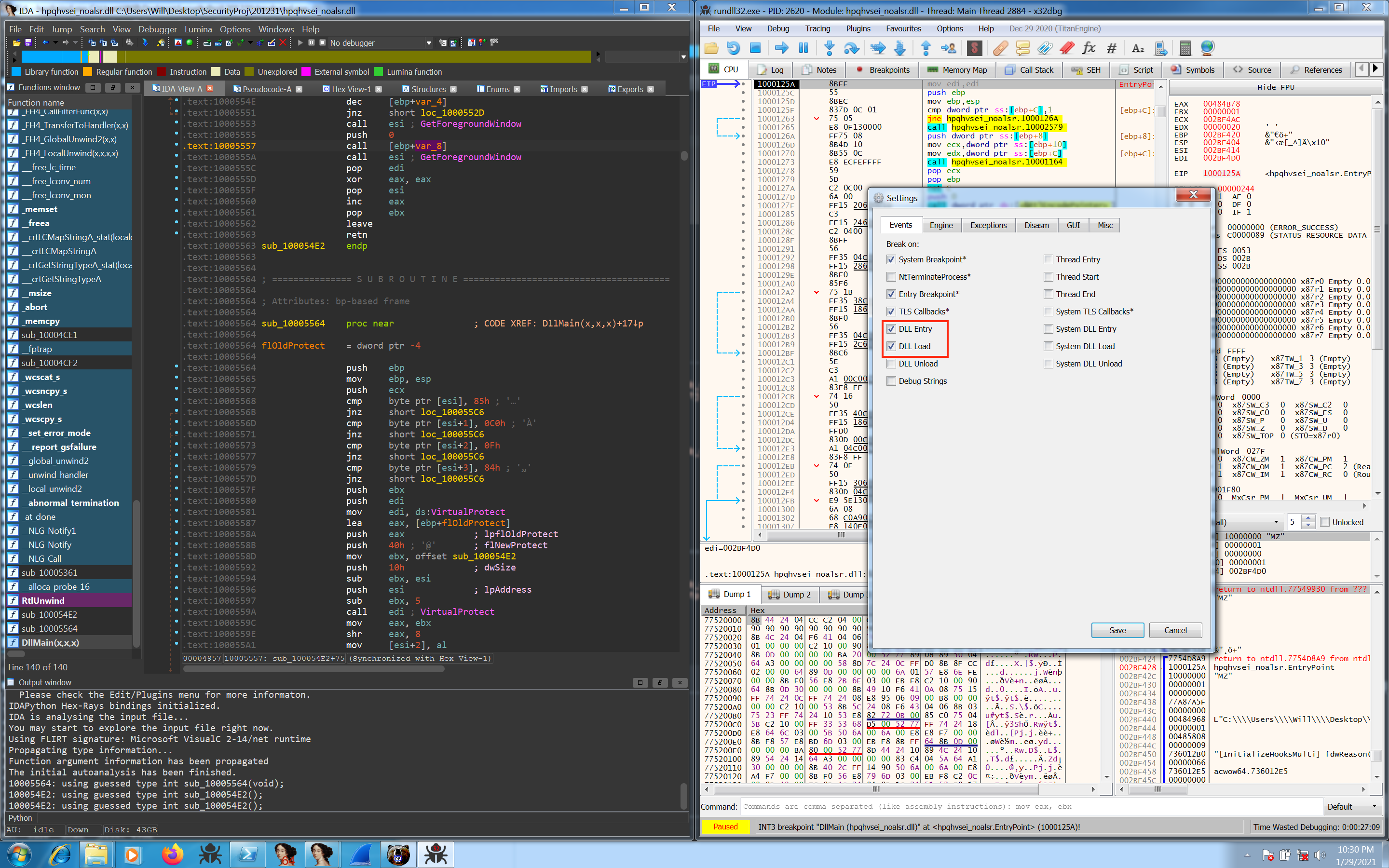The height and width of the screenshot is (868, 1389).
Task: Open the No debugger dropdown in IDA
Action: pos(428,43)
